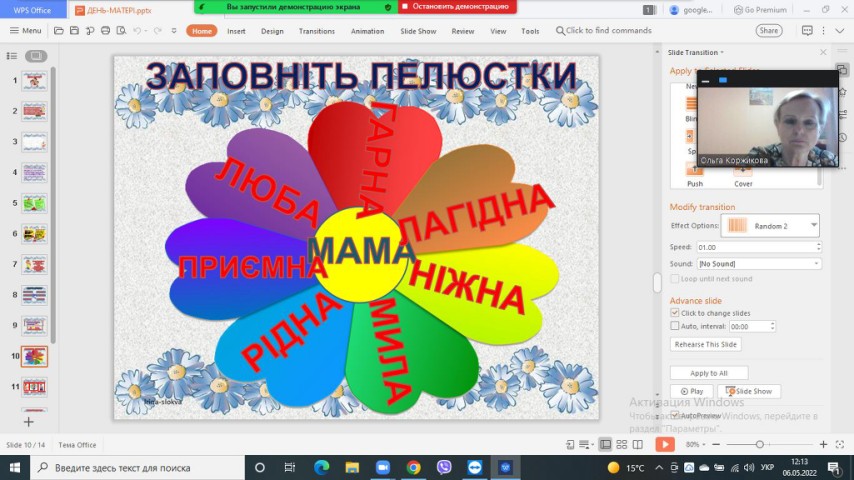
Task: Start slideshow with orange play button
Action: click(x=664, y=444)
